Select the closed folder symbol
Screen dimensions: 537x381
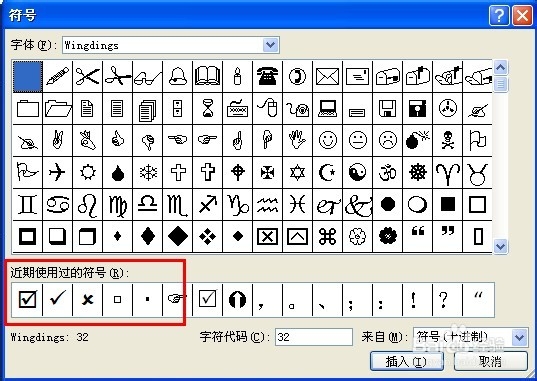click(28, 109)
